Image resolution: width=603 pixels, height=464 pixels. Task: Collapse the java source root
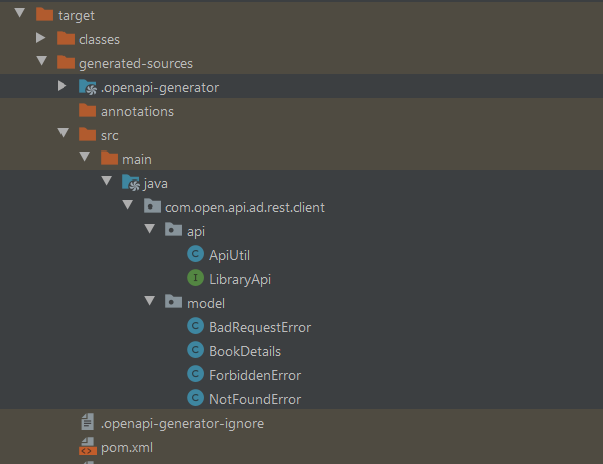click(107, 181)
